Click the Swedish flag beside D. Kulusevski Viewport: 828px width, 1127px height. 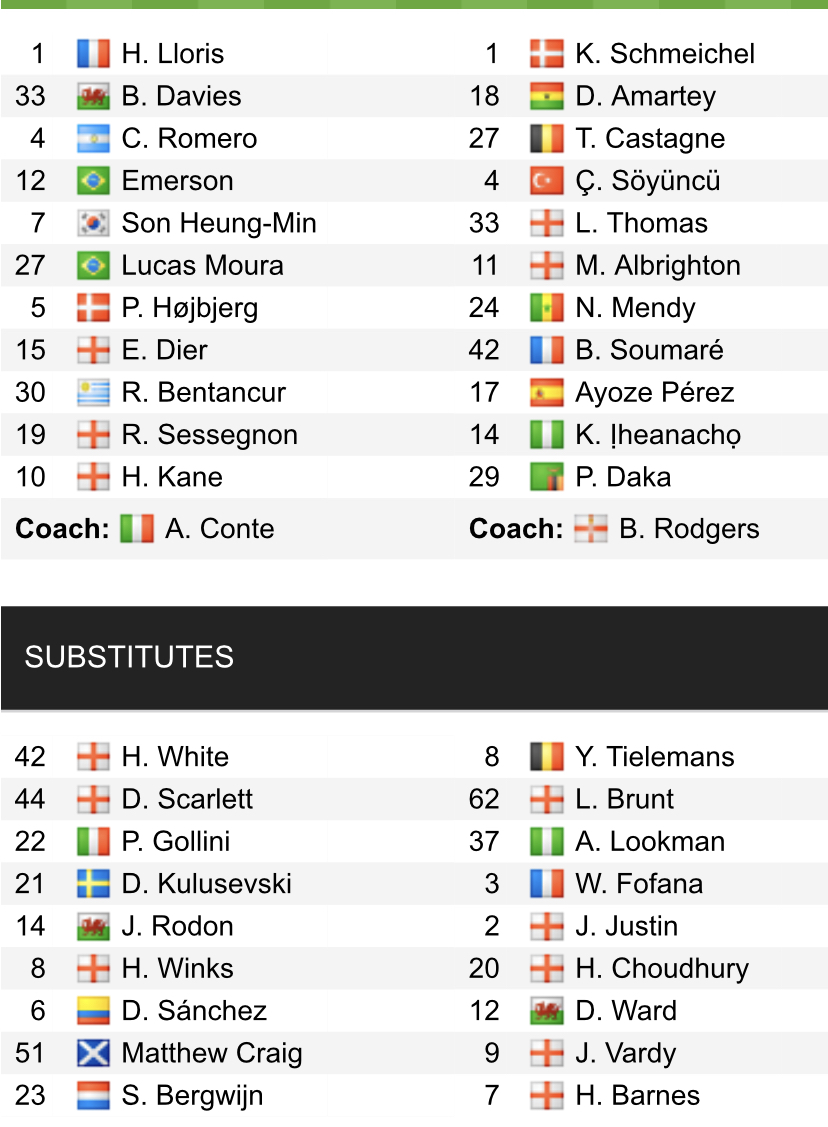(93, 884)
